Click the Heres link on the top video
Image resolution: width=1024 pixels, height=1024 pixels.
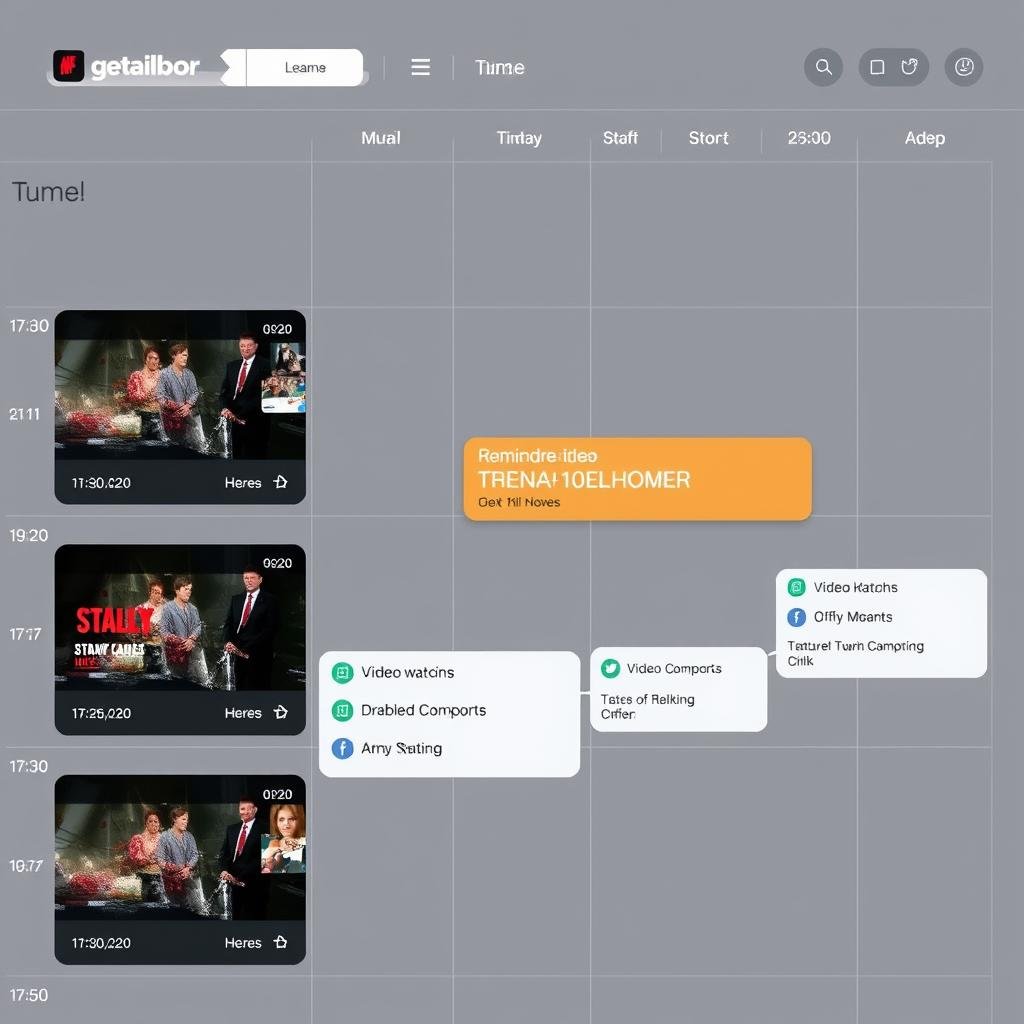point(243,483)
